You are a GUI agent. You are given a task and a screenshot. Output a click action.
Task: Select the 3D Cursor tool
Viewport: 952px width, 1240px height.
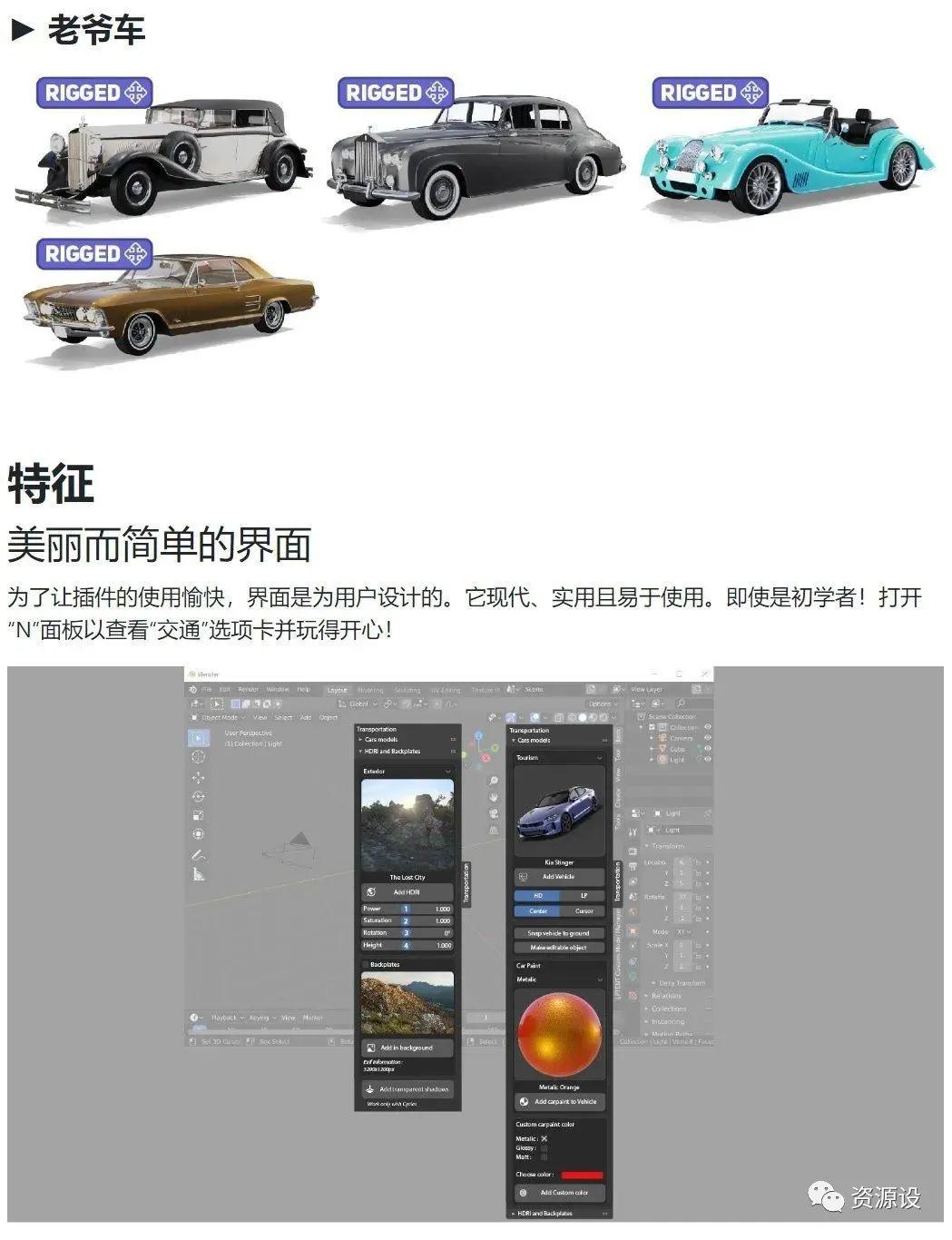[198, 757]
